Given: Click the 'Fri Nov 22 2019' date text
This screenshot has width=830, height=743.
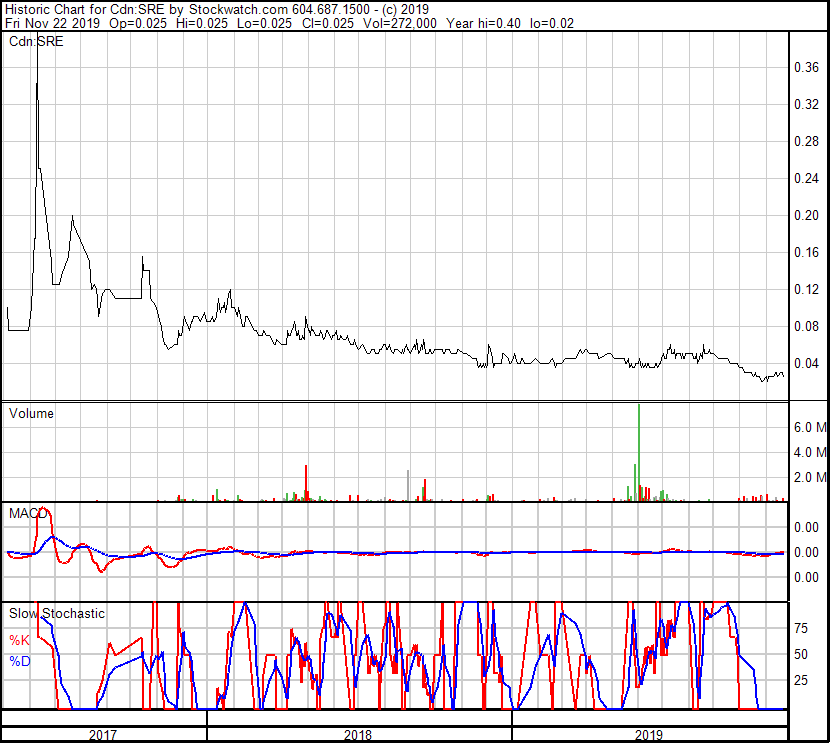Looking at the screenshot, I should point(52,23).
